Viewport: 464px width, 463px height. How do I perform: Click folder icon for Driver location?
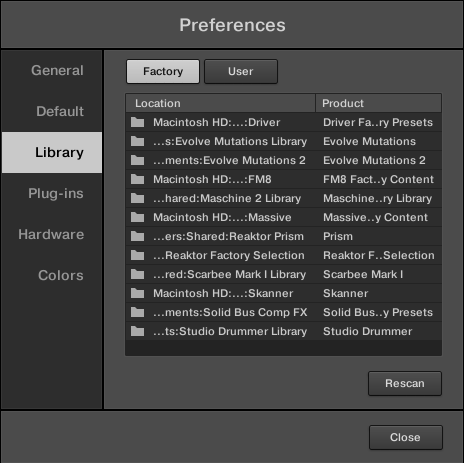pyautogui.click(x=137, y=122)
